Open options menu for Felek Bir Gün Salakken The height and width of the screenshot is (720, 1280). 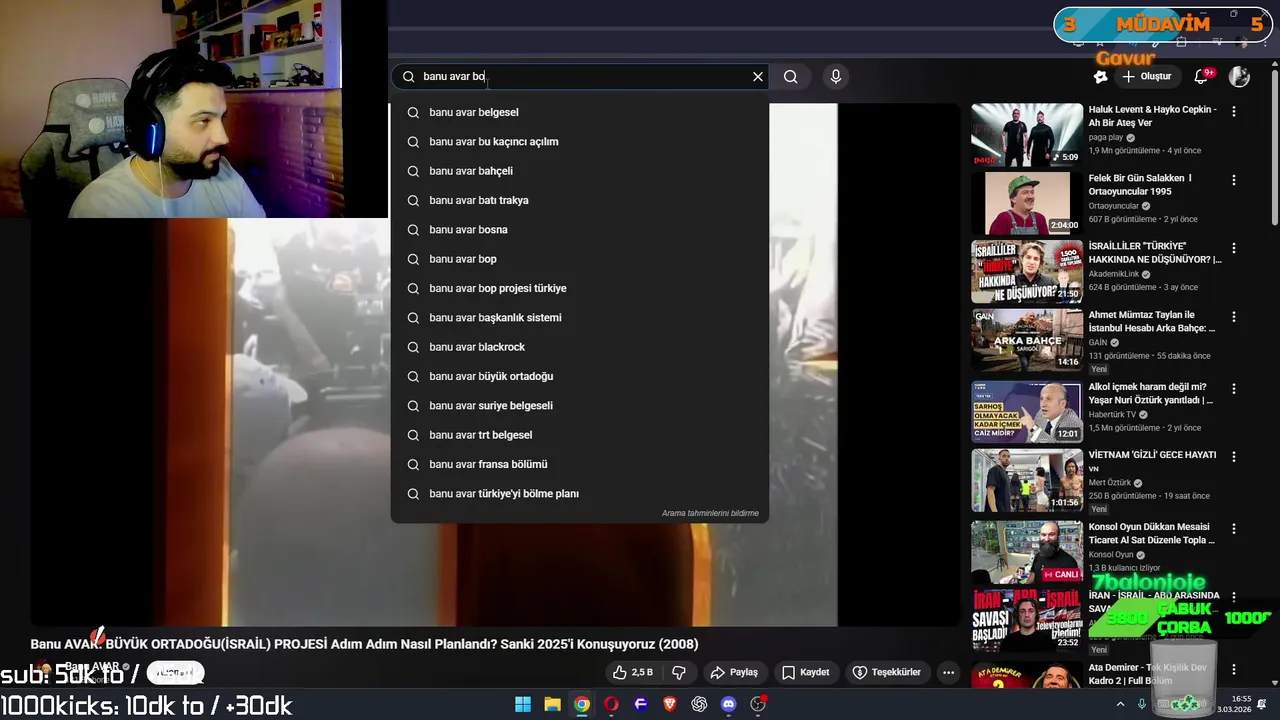(1234, 180)
